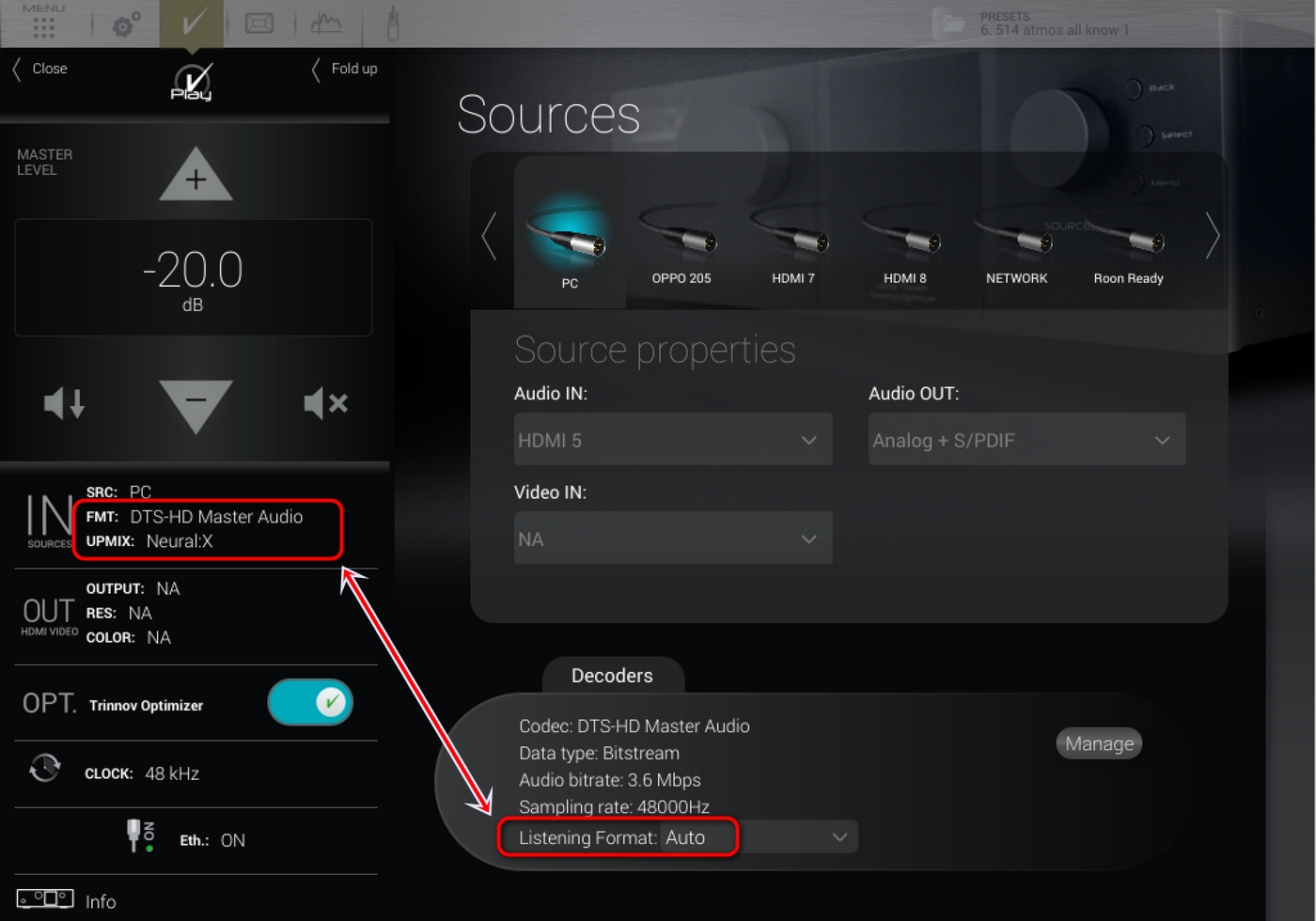The height and width of the screenshot is (921, 1316).
Task: Click preset name '6. 514 atmos all know 1'
Action: pyautogui.click(x=1054, y=30)
